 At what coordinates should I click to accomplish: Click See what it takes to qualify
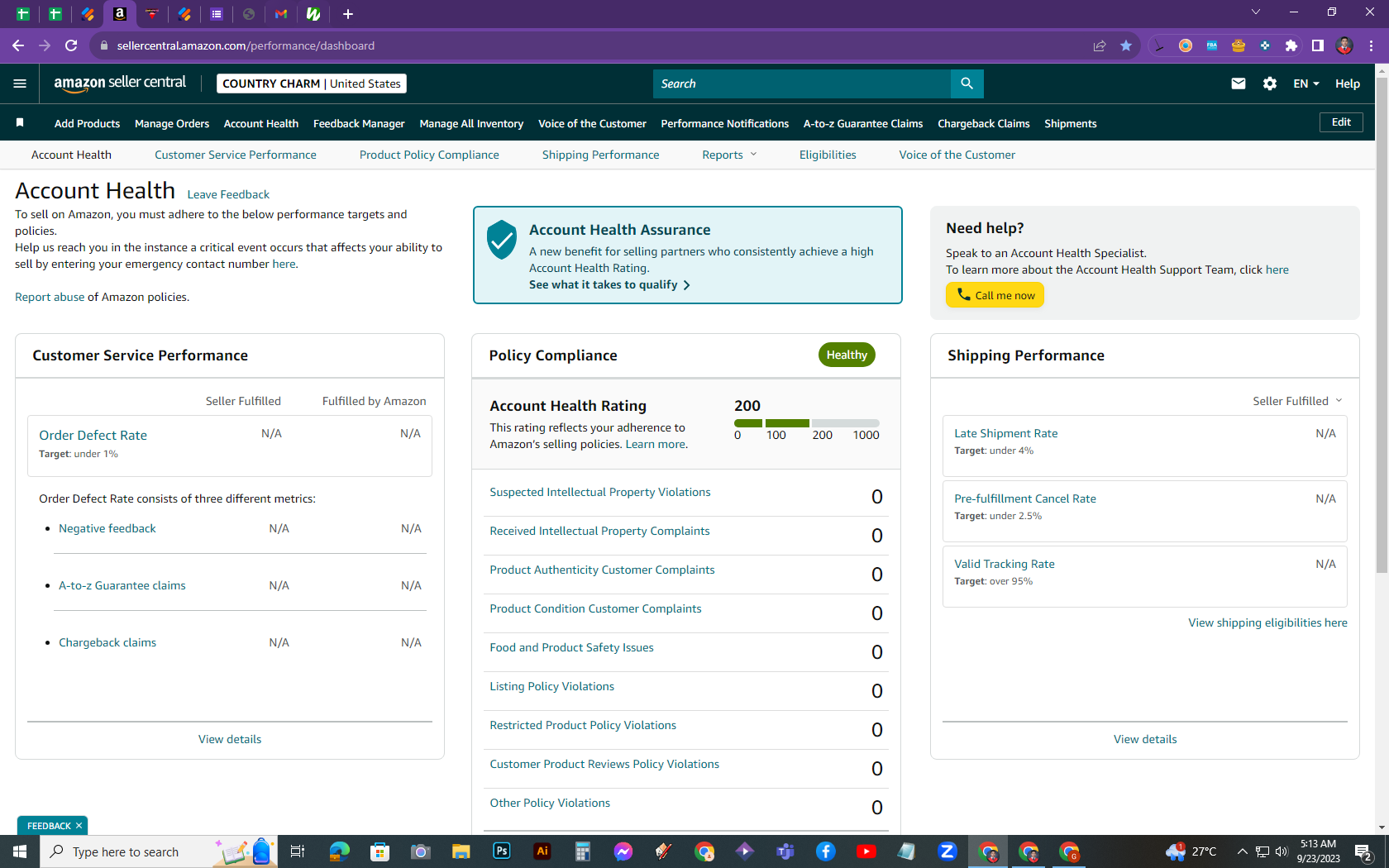pos(610,284)
